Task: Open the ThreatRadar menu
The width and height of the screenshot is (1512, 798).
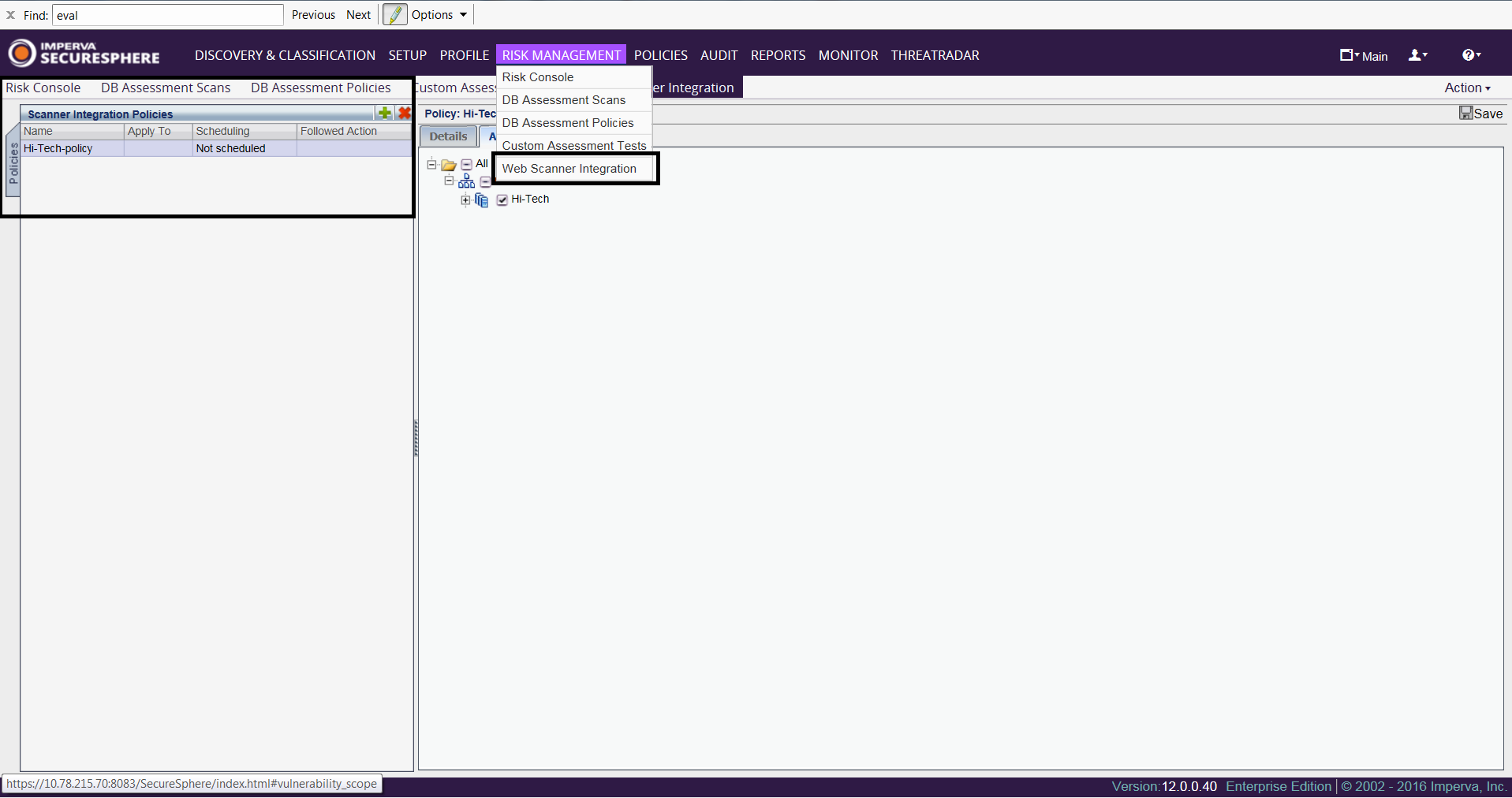Action: 935,55
